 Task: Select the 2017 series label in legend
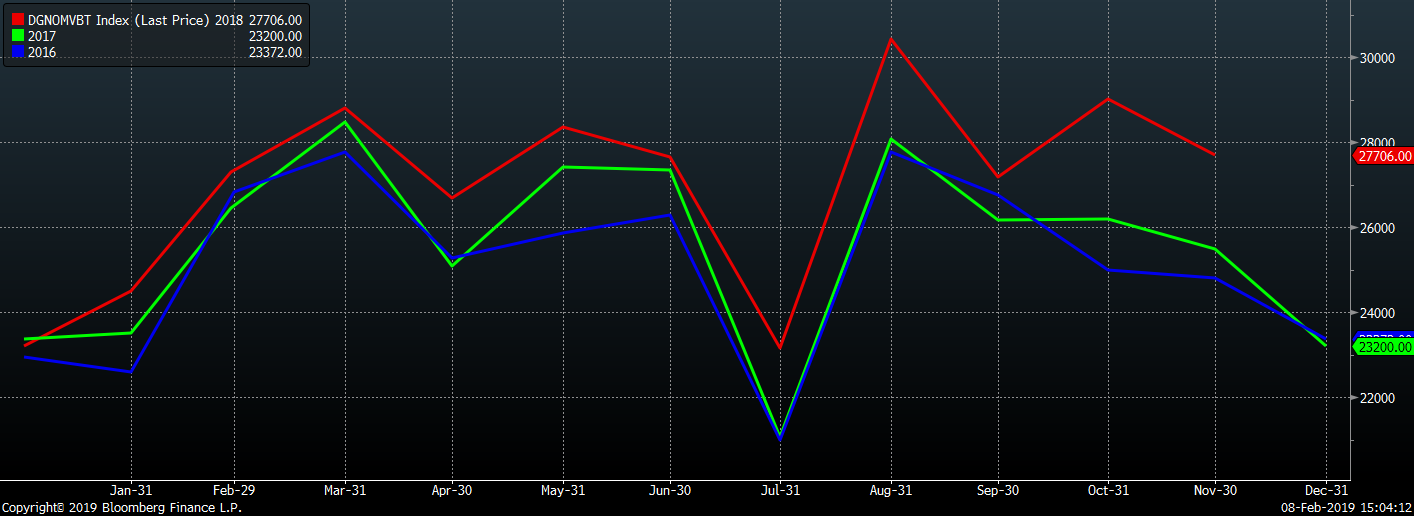coord(43,36)
